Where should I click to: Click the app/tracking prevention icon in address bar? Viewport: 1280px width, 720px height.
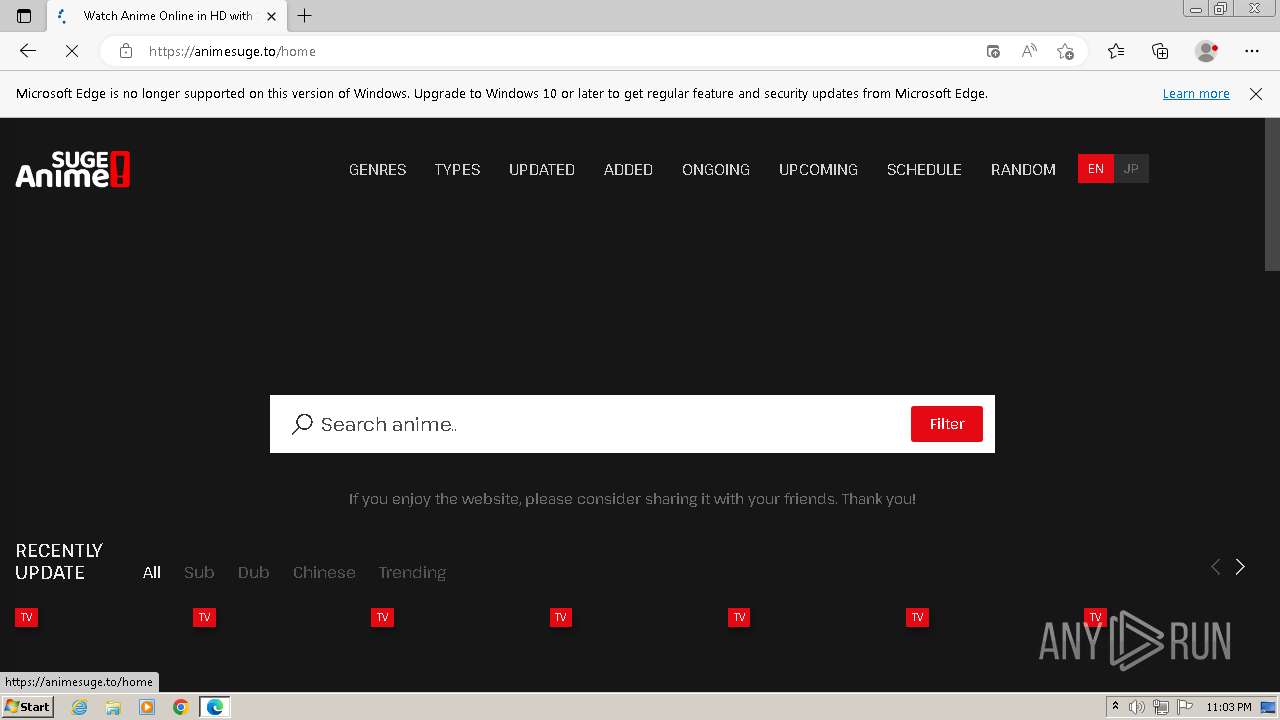click(x=993, y=51)
